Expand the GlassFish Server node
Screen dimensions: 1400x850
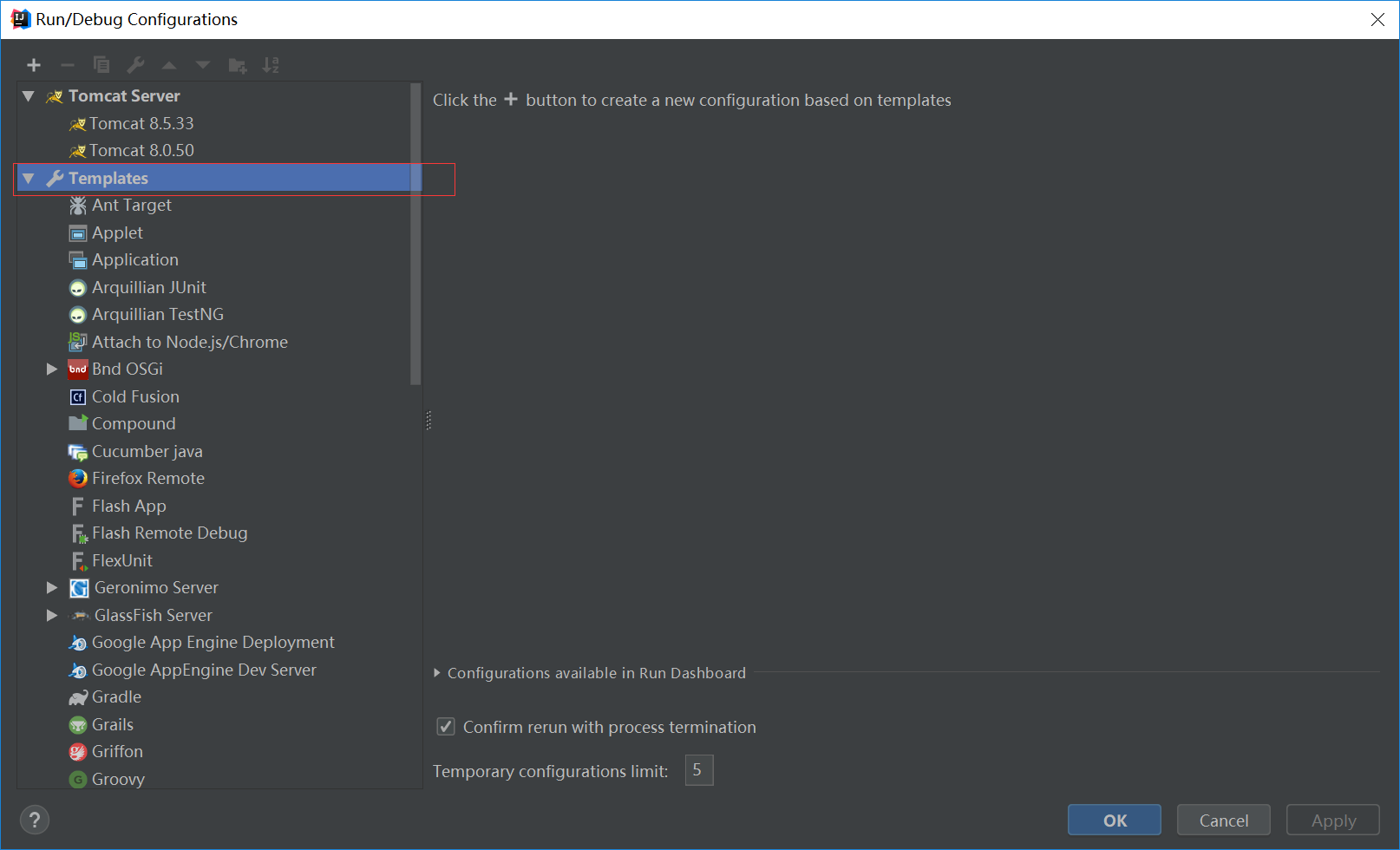click(52, 616)
